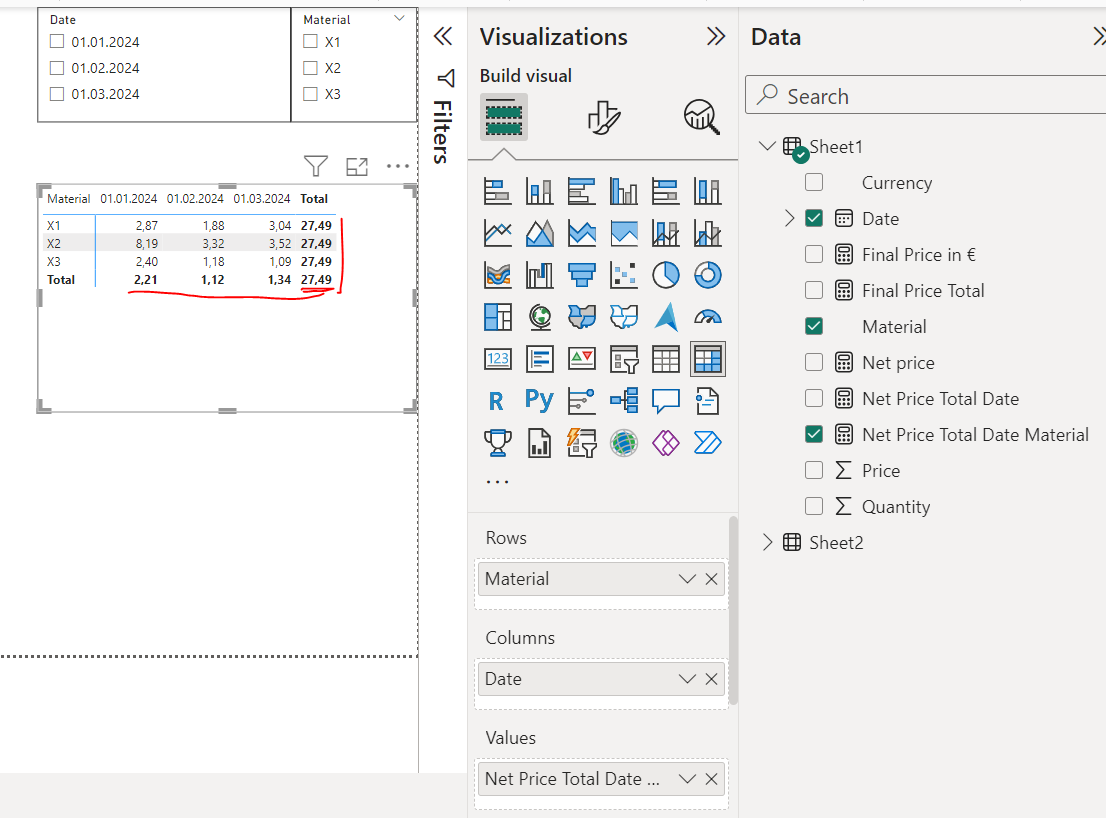Click the Total column header in matrix
This screenshot has height=818, width=1106.
pyautogui.click(x=314, y=199)
